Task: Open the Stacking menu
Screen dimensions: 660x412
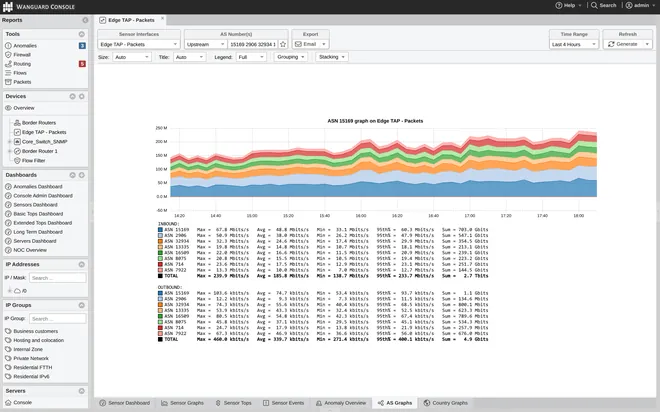Action: pyautogui.click(x=332, y=57)
